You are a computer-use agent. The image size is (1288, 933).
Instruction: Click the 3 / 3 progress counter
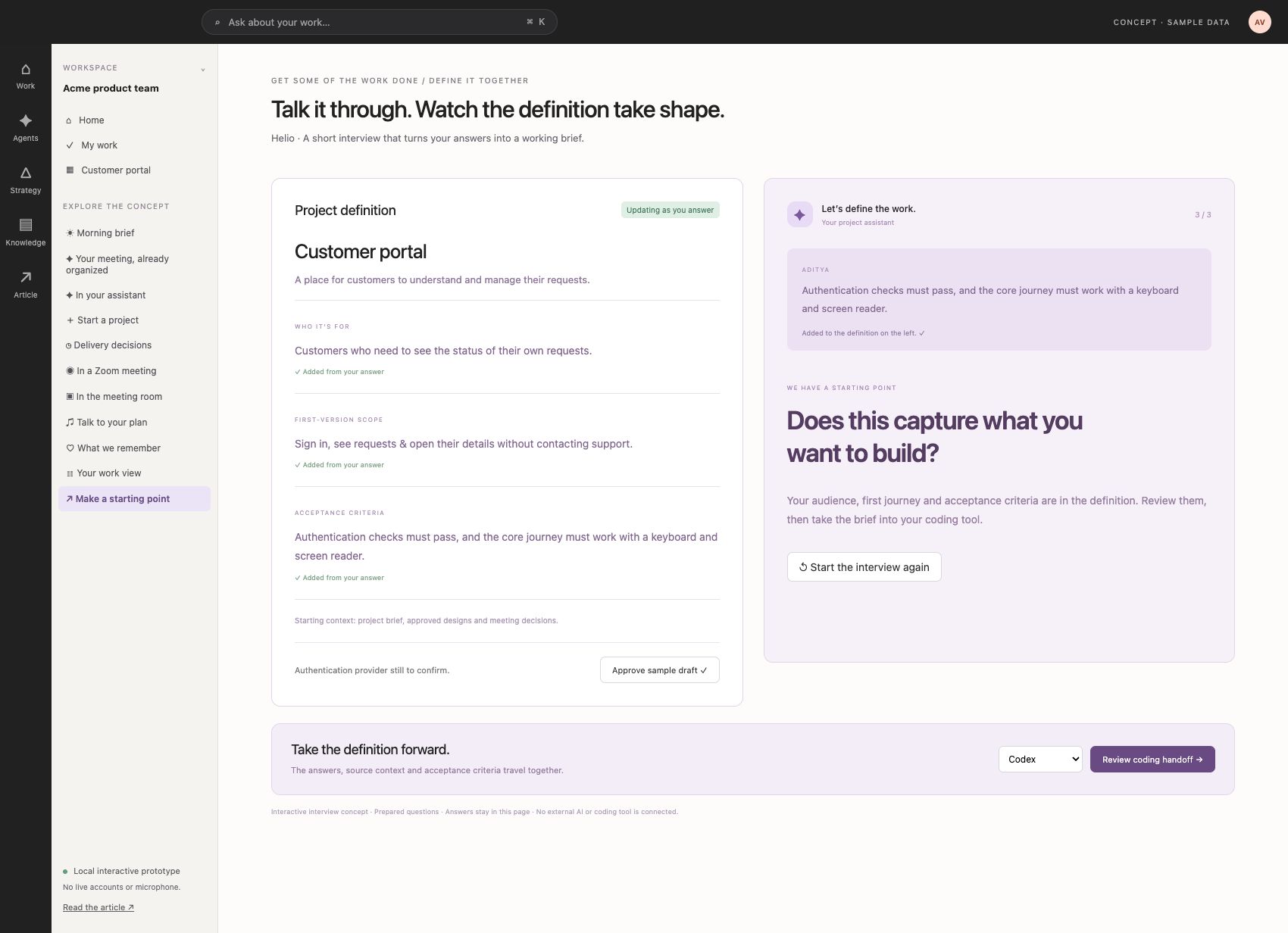pyautogui.click(x=1202, y=215)
